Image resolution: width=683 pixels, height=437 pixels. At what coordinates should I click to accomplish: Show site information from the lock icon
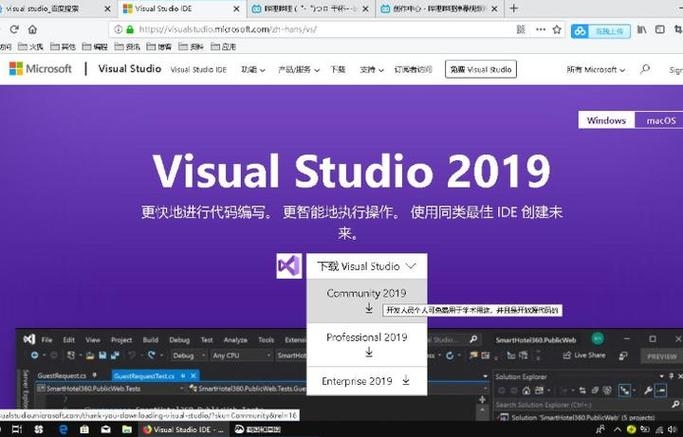130,30
